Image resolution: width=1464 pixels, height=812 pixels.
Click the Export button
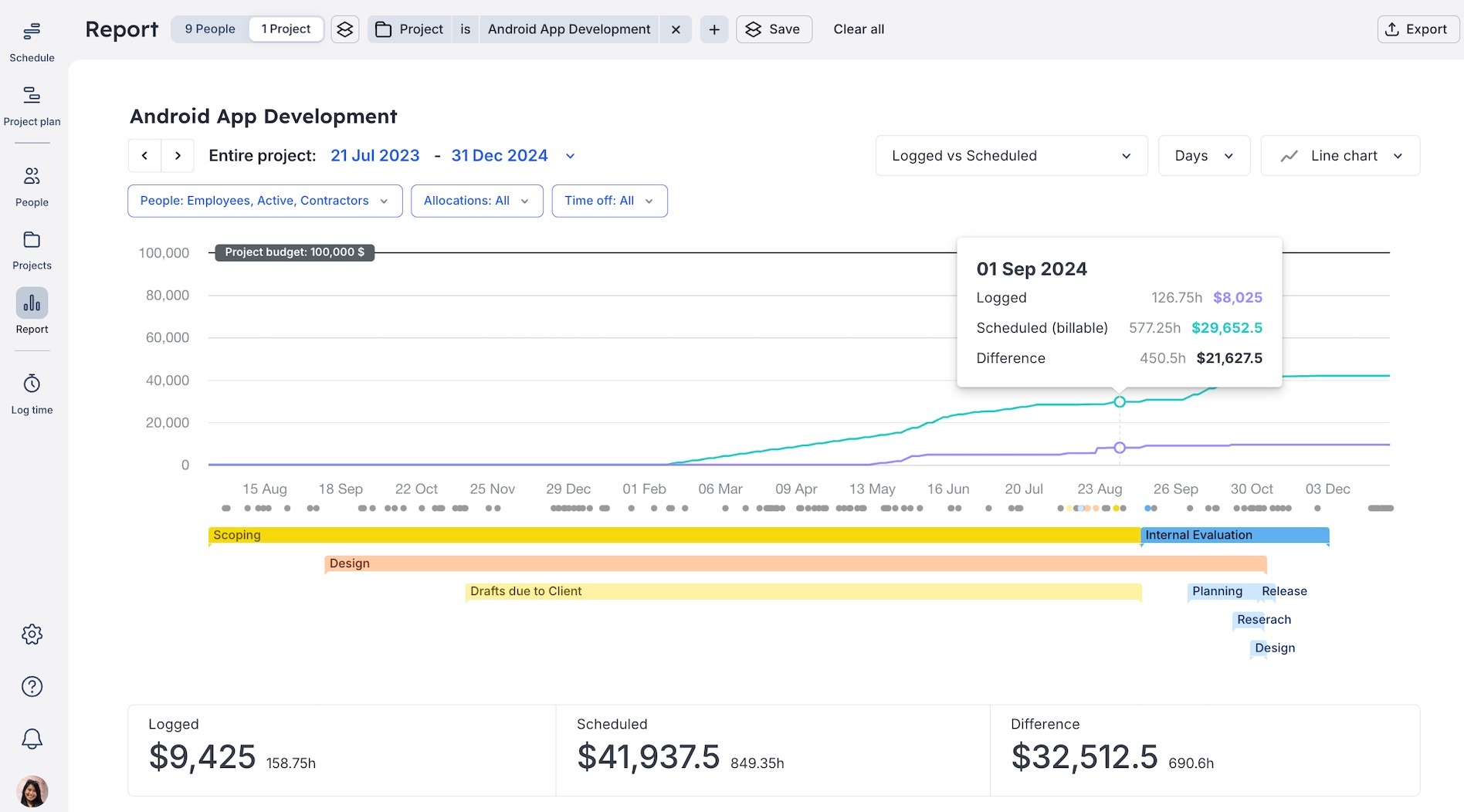(1417, 29)
